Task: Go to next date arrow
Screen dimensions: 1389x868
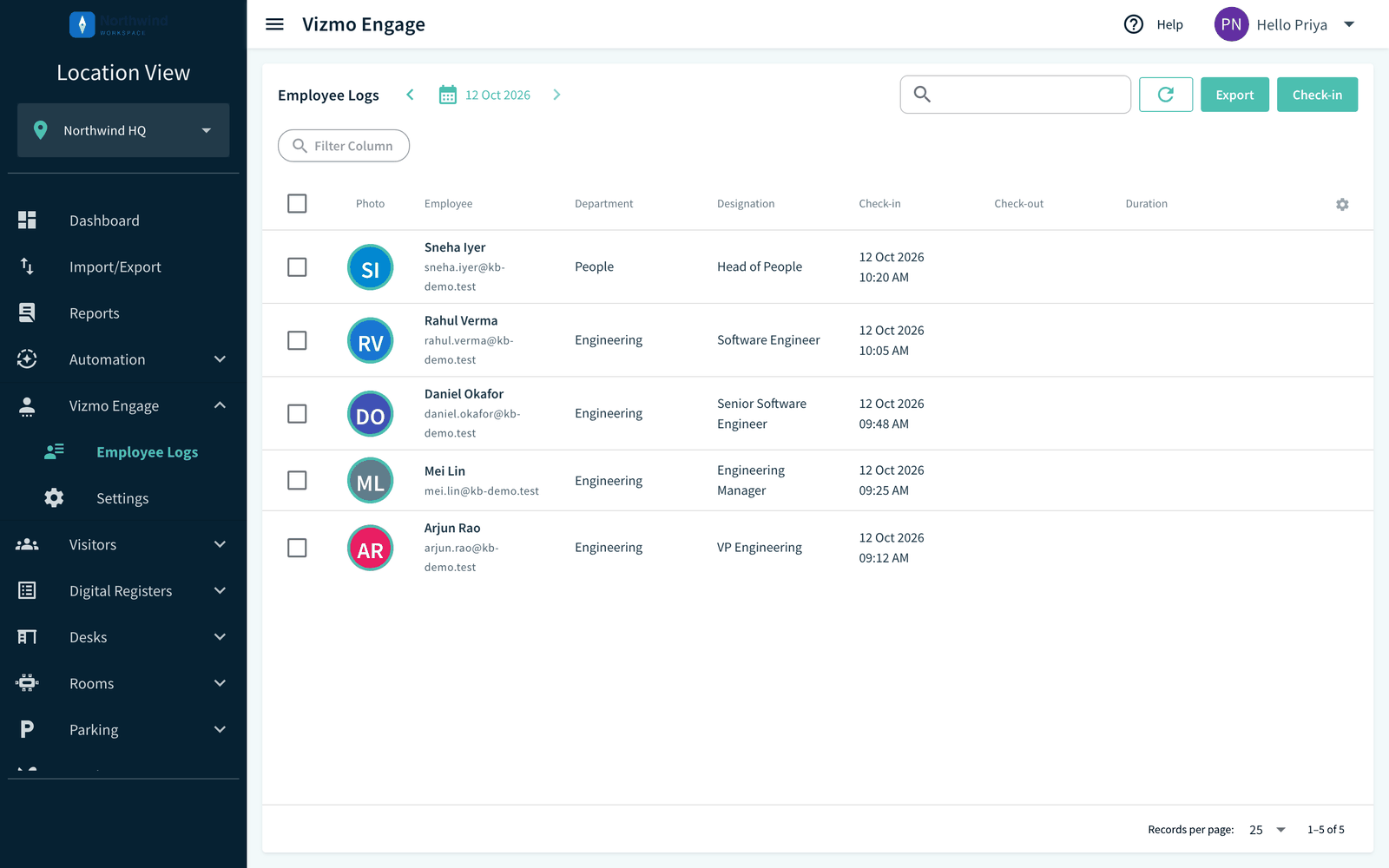Action: tap(556, 95)
